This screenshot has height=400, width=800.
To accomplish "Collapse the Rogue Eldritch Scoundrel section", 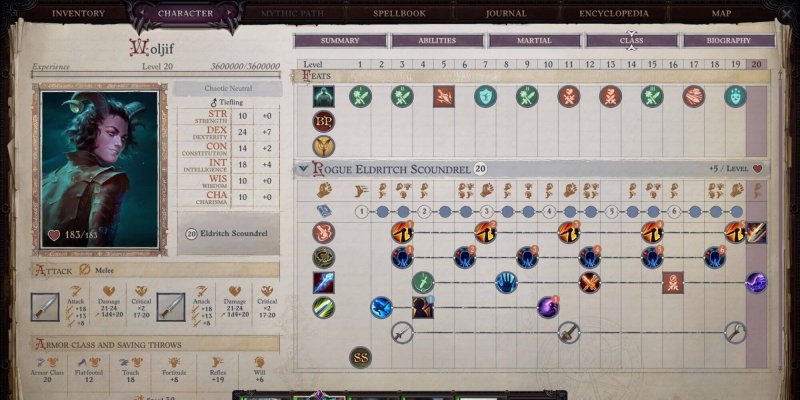I will pyautogui.click(x=304, y=169).
